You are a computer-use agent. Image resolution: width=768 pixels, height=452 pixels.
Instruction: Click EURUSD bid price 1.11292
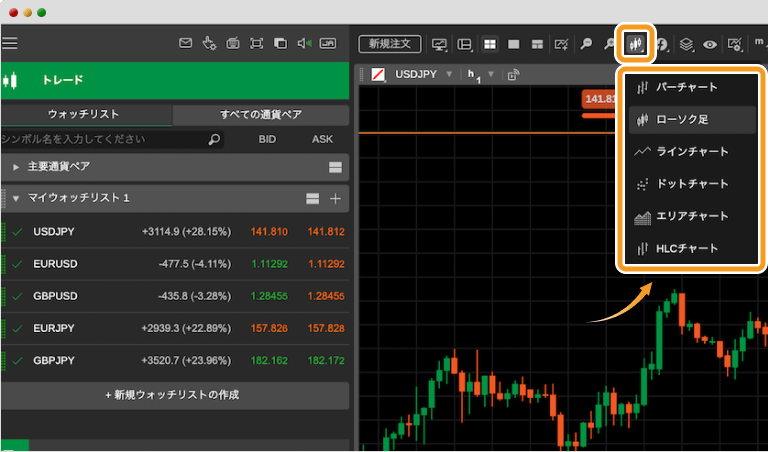(269, 264)
